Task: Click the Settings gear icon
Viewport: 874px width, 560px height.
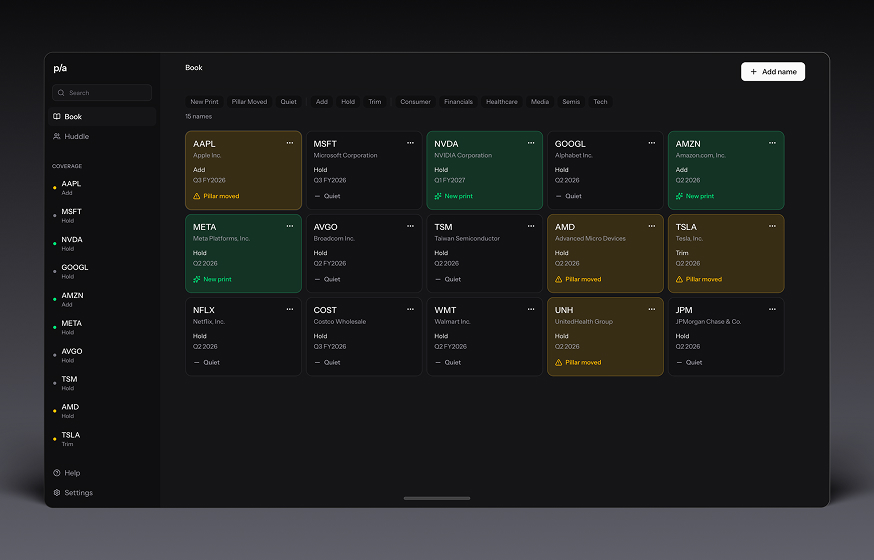Action: [57, 493]
